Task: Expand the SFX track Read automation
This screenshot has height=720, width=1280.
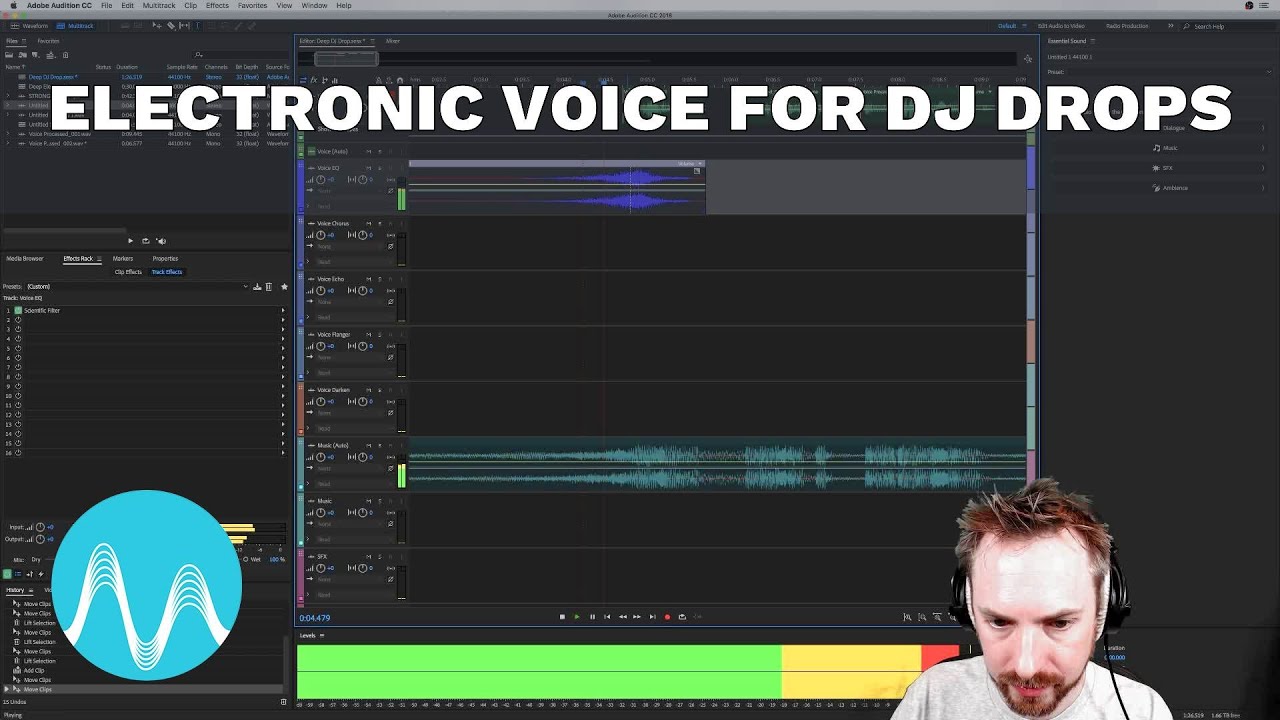Action: pos(309,595)
